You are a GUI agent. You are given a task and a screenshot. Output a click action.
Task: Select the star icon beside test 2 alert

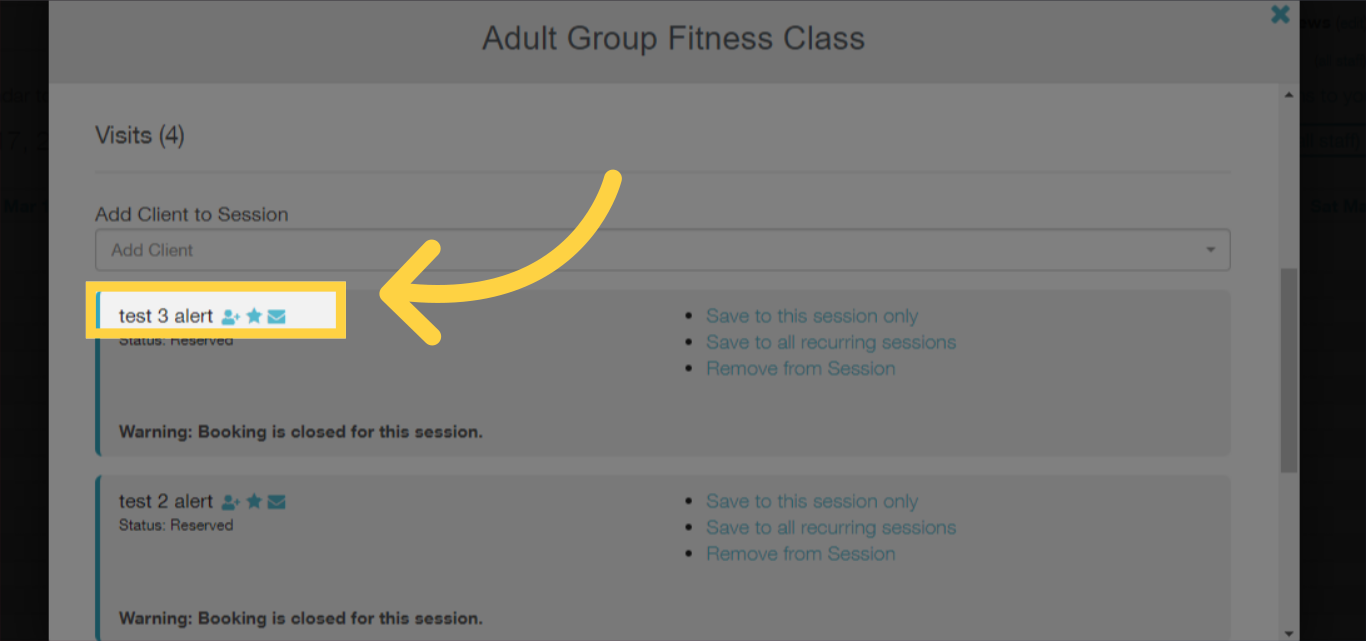point(254,501)
